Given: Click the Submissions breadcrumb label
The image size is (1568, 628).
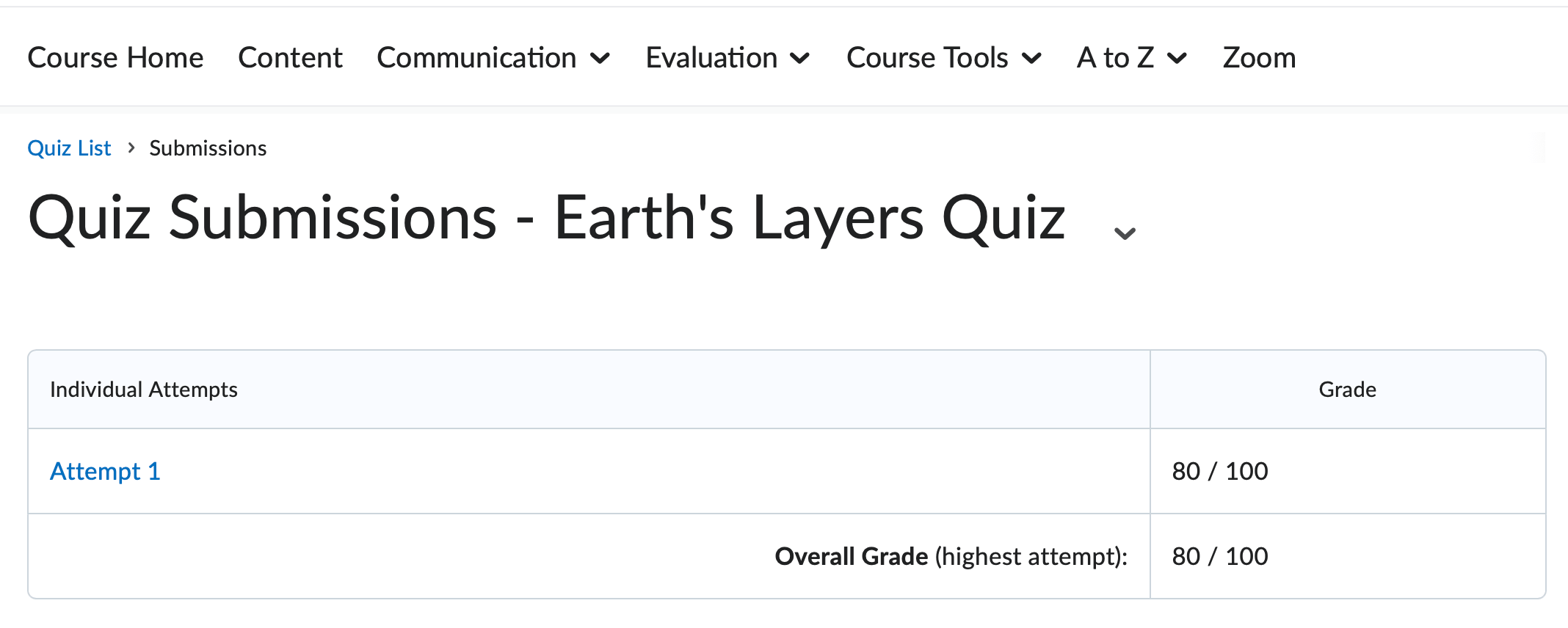Looking at the screenshot, I should pyautogui.click(x=208, y=147).
